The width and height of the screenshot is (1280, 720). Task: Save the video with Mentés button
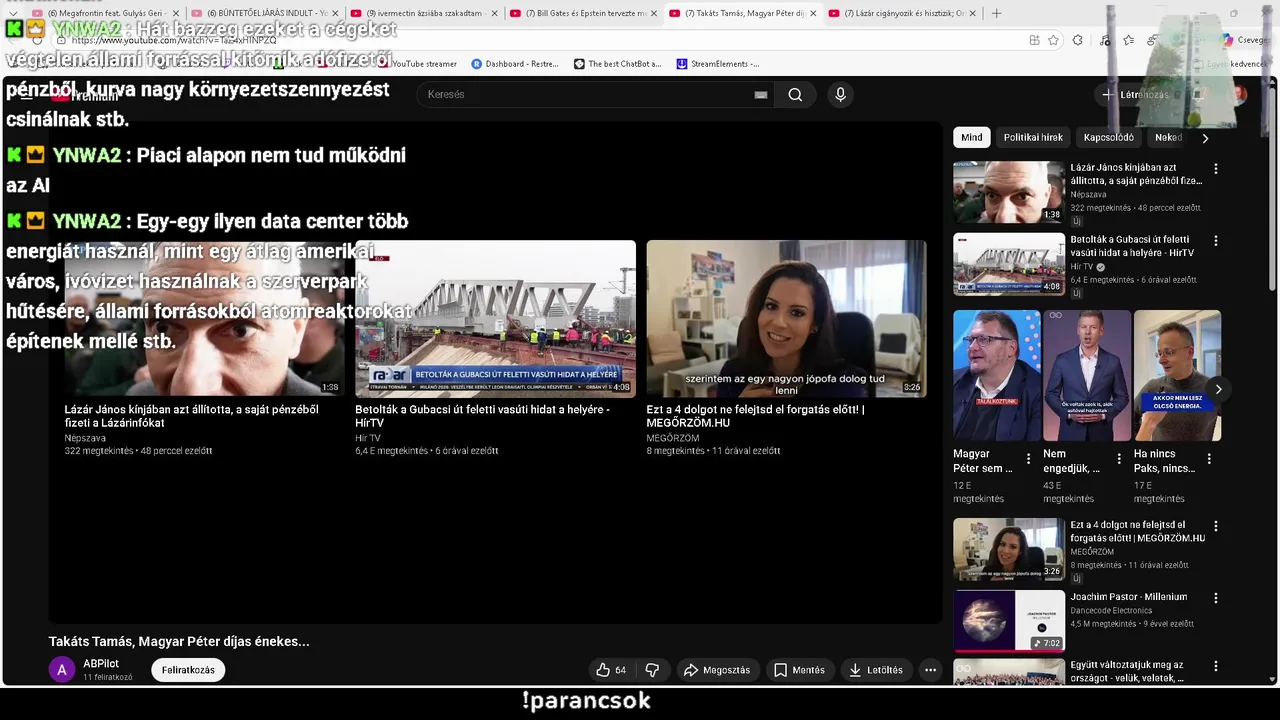[x=799, y=670]
